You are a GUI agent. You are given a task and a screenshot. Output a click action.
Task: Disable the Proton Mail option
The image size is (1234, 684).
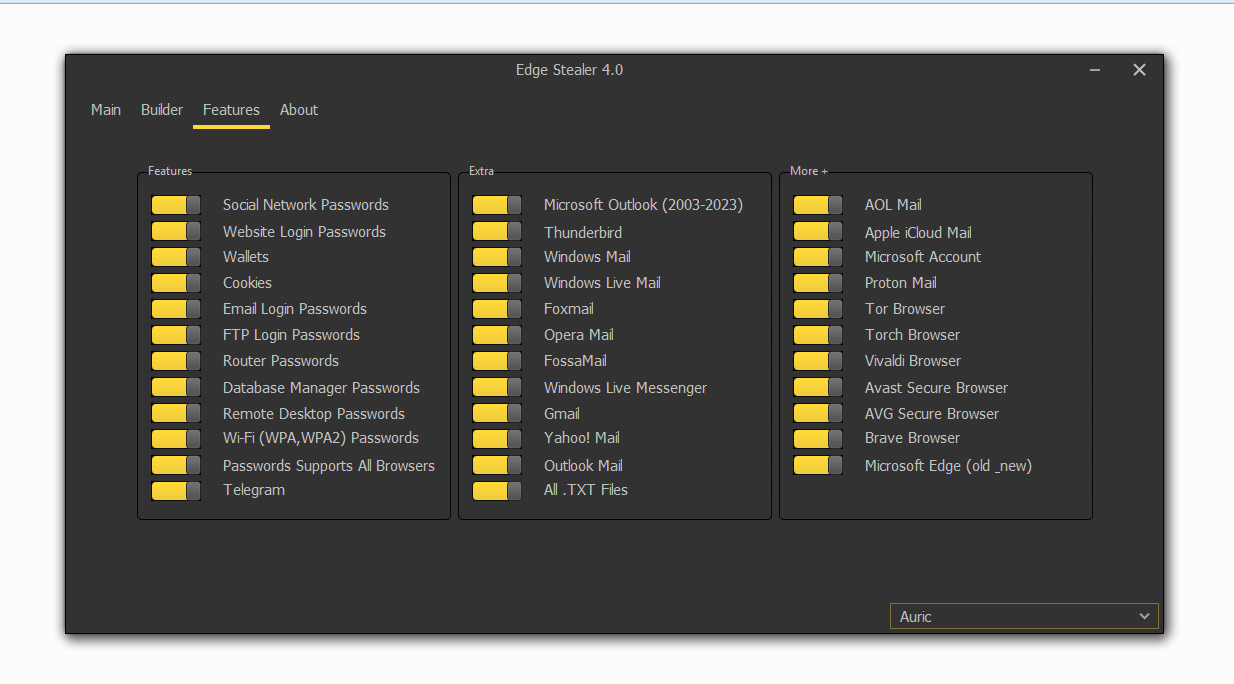[818, 282]
